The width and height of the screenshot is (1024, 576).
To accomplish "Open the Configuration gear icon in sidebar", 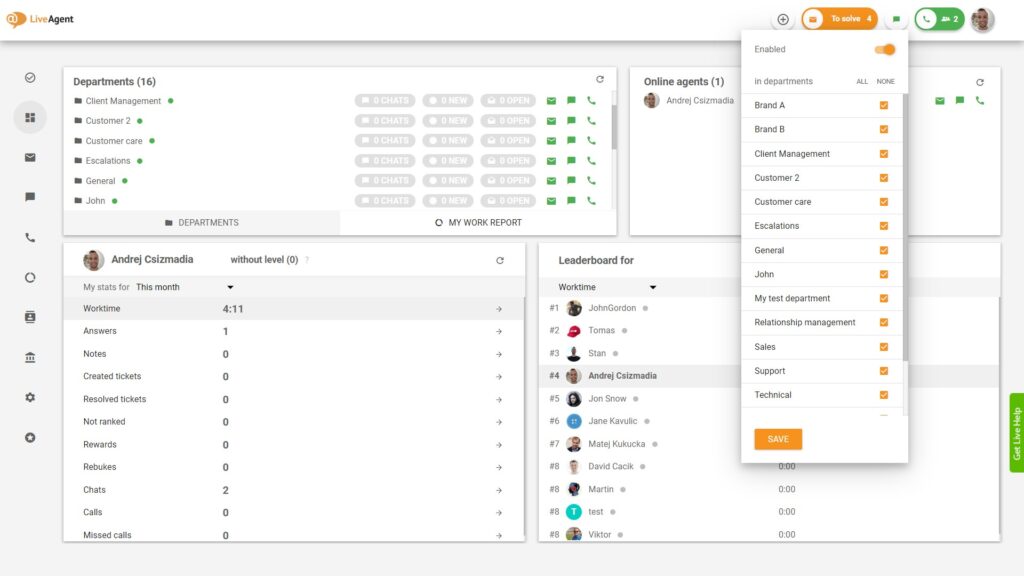I will pyautogui.click(x=30, y=397).
